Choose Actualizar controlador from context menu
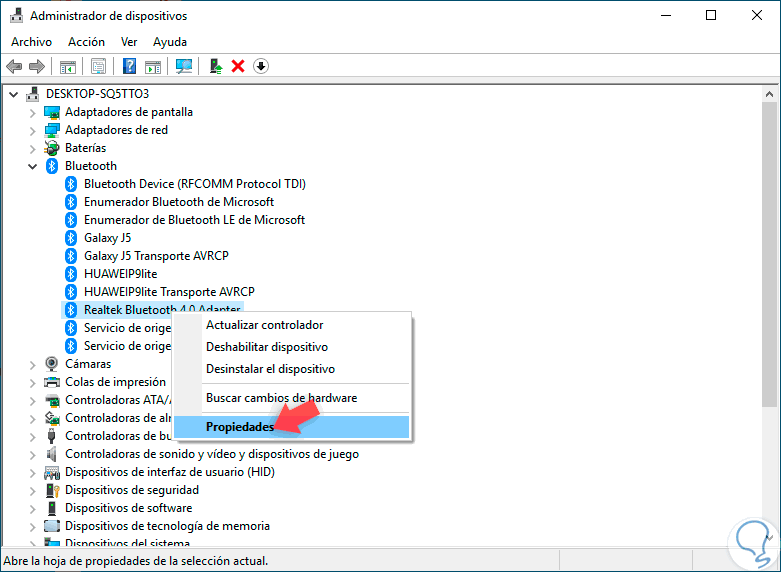 pyautogui.click(x=291, y=325)
